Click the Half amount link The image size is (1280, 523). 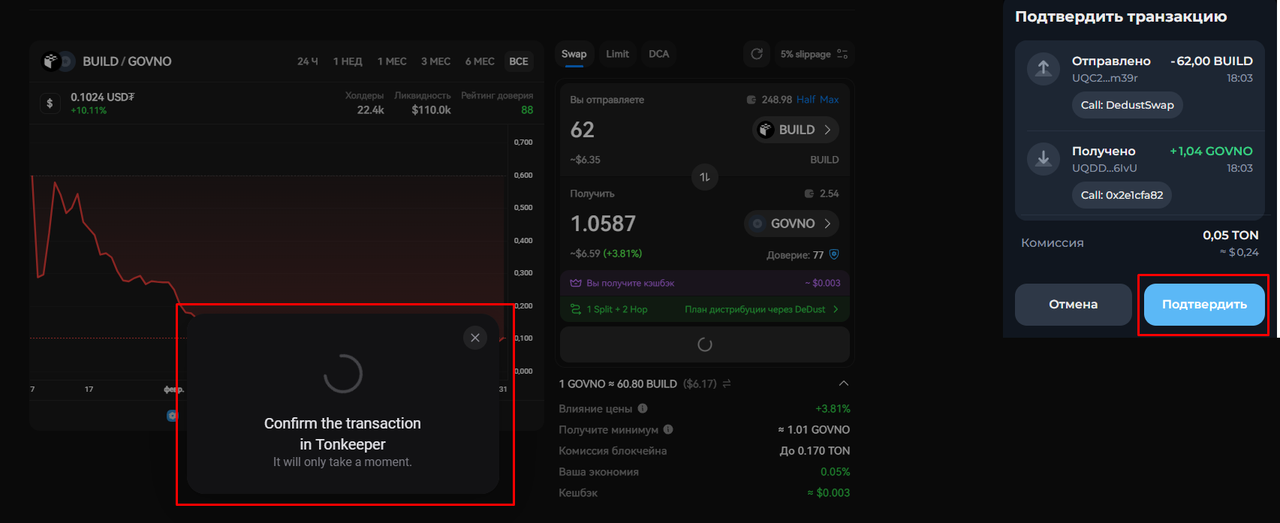pyautogui.click(x=806, y=100)
